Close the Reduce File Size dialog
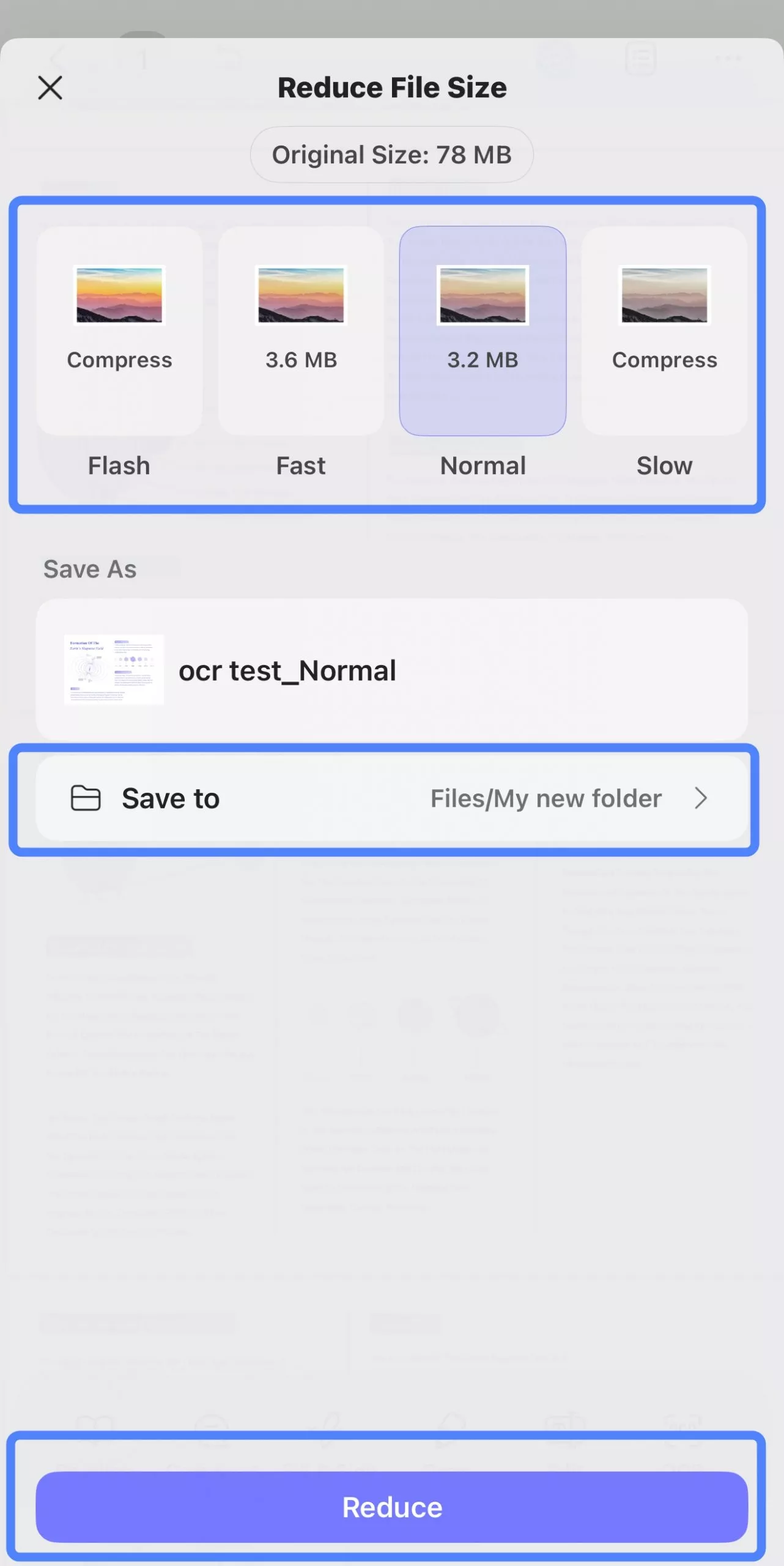 pos(50,87)
